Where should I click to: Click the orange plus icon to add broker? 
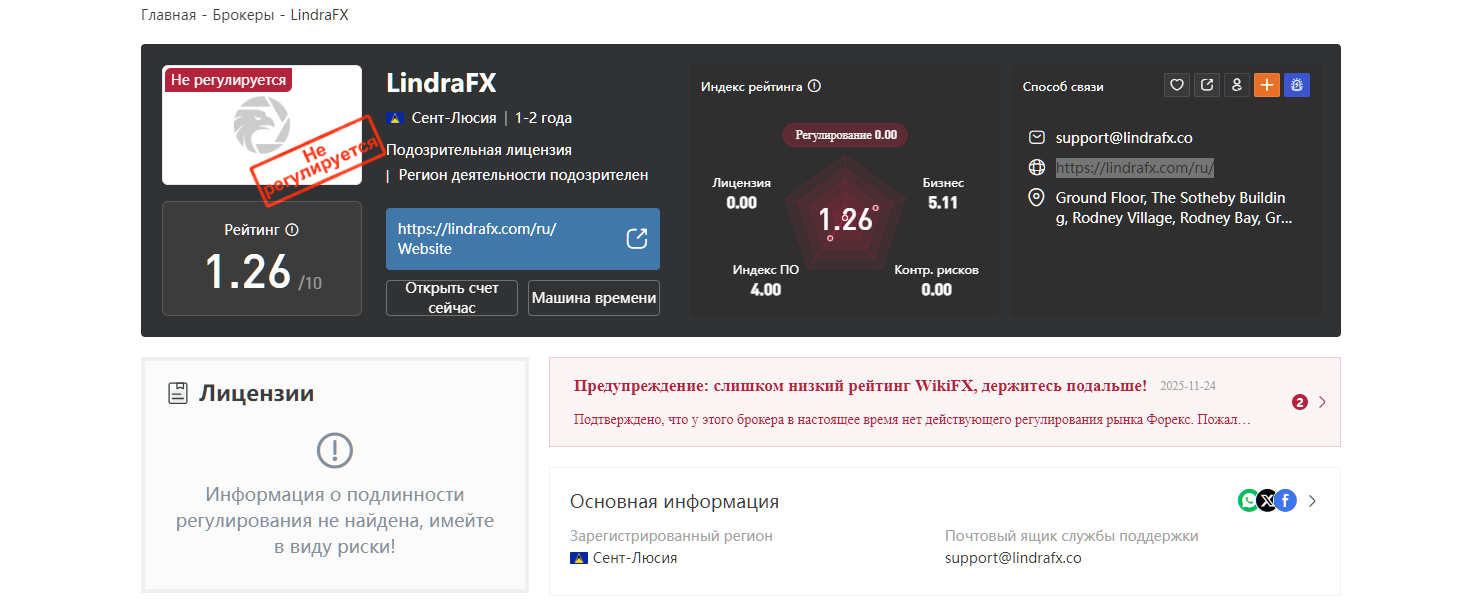(x=1266, y=85)
